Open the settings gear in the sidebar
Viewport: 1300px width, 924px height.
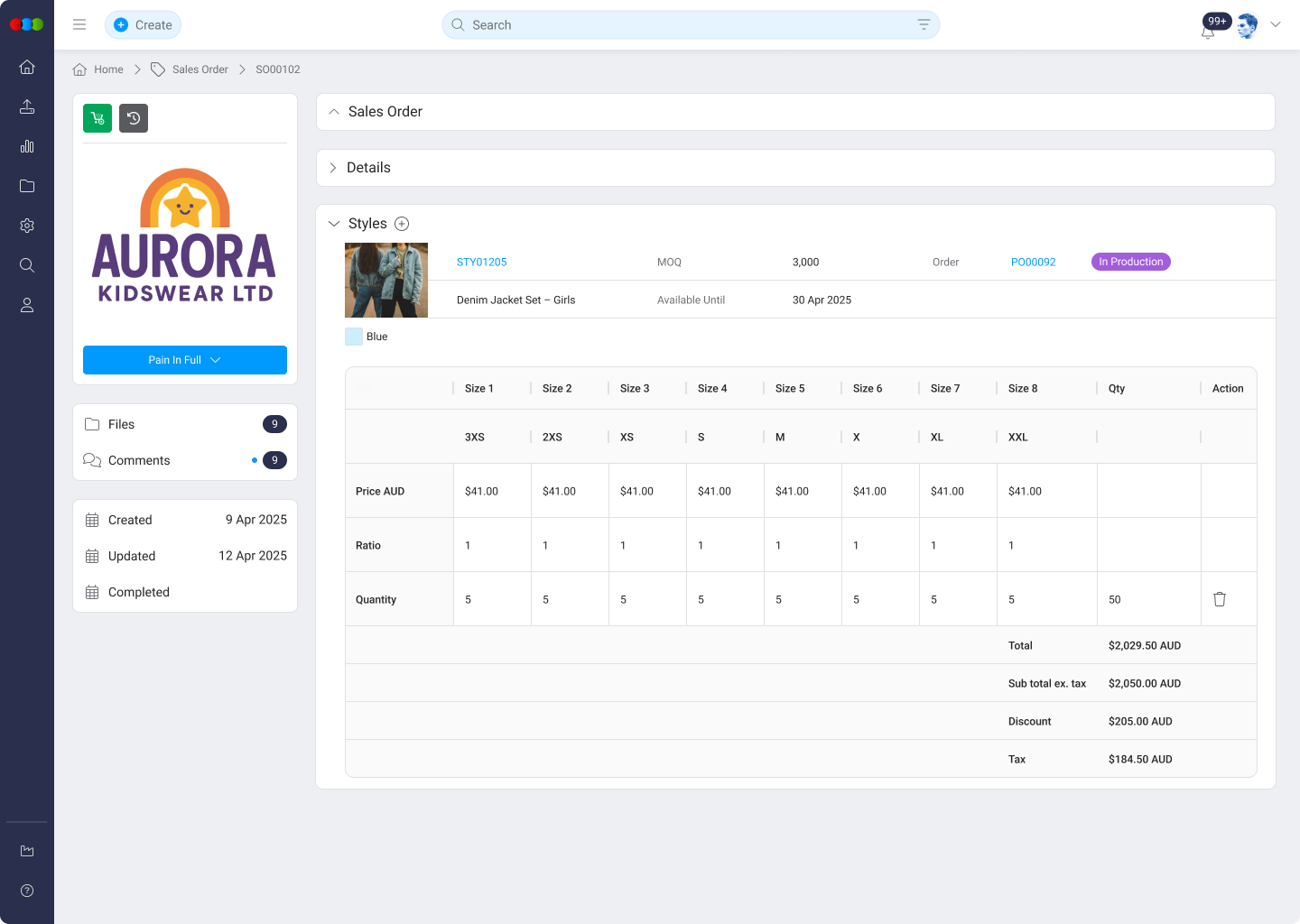pos(26,226)
